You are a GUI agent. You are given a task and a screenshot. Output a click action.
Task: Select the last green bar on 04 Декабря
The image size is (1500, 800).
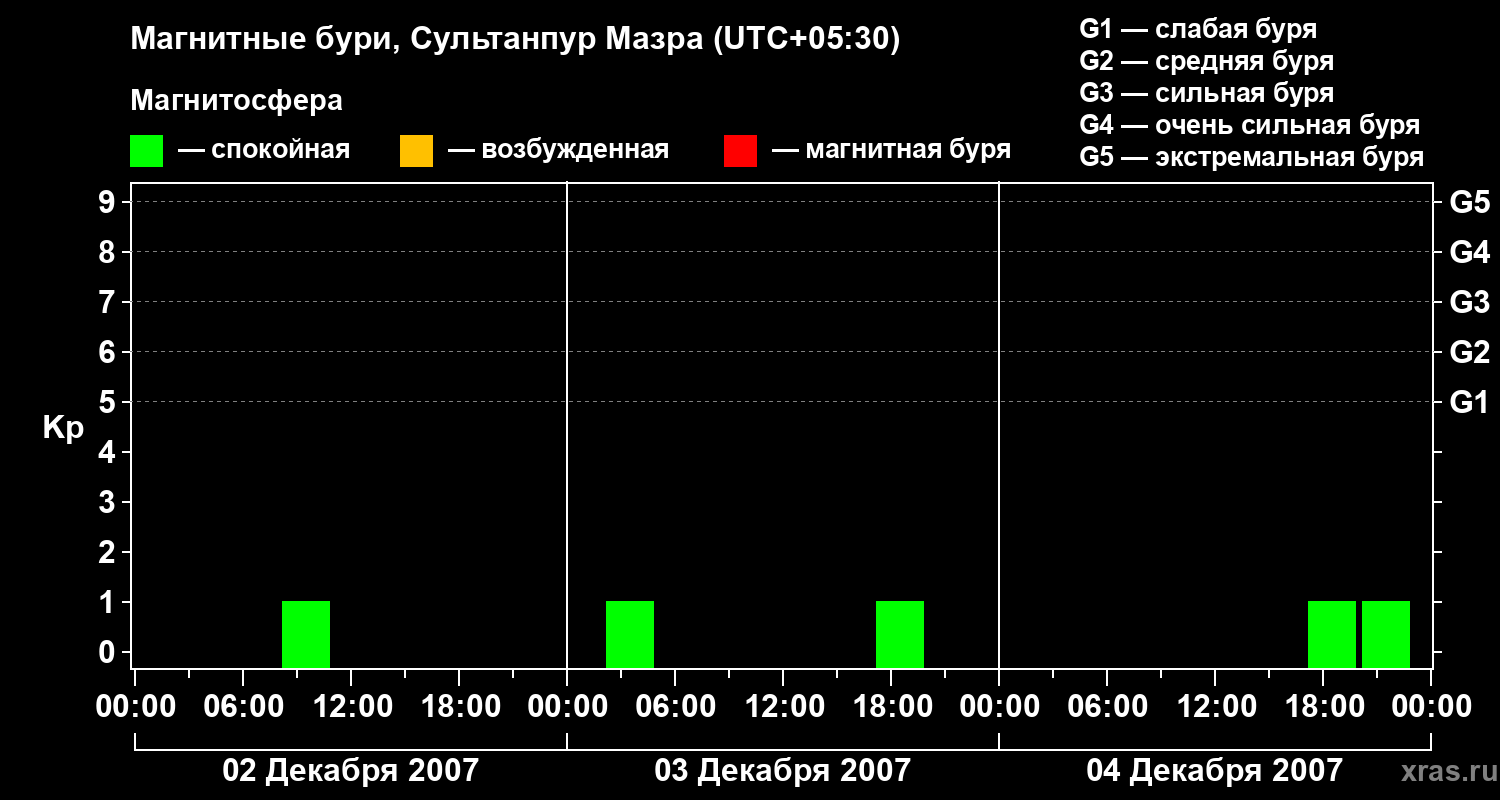(1386, 634)
